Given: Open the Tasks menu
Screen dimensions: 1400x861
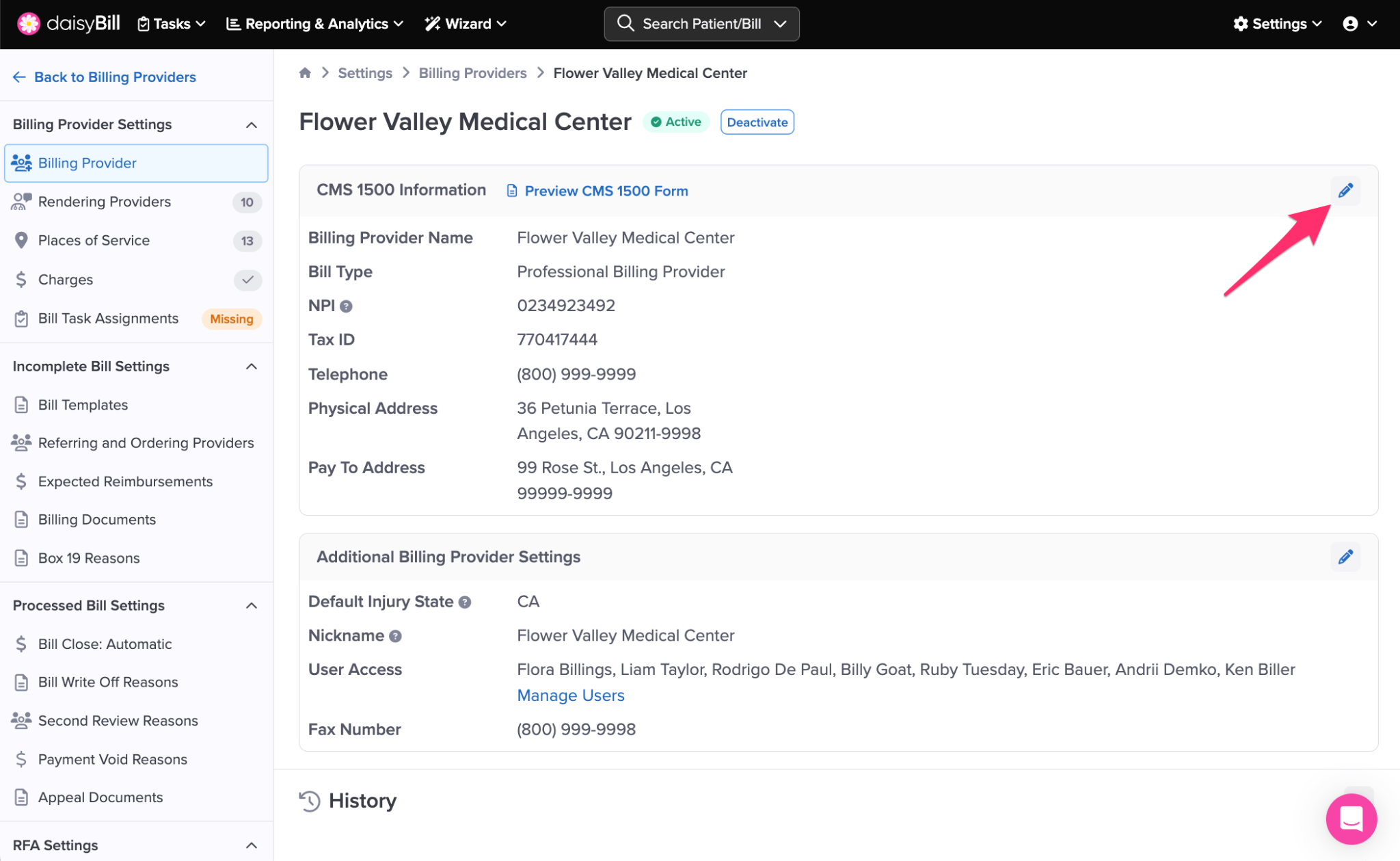Looking at the screenshot, I should tap(172, 24).
